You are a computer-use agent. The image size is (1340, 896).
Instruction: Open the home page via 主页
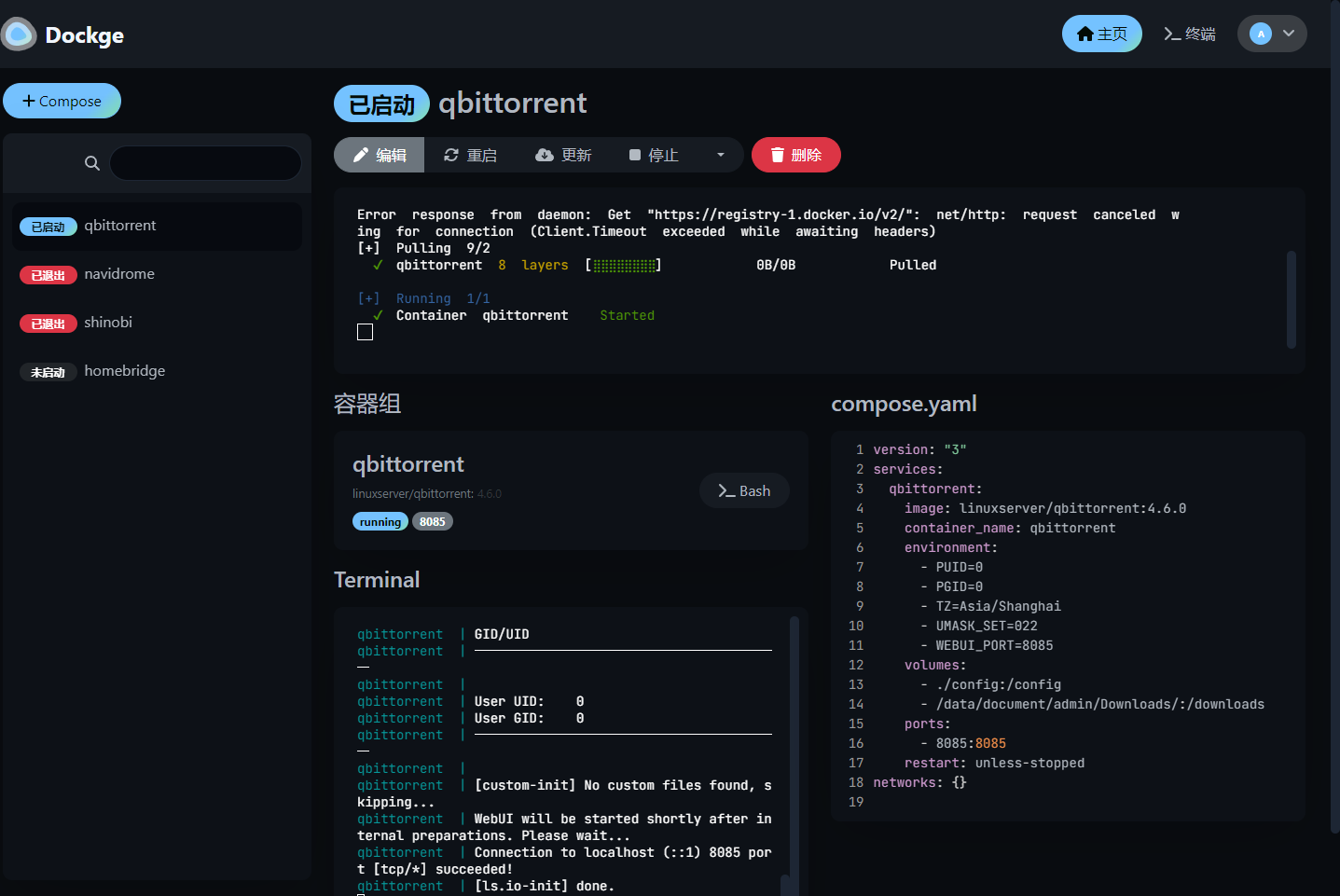1101,34
